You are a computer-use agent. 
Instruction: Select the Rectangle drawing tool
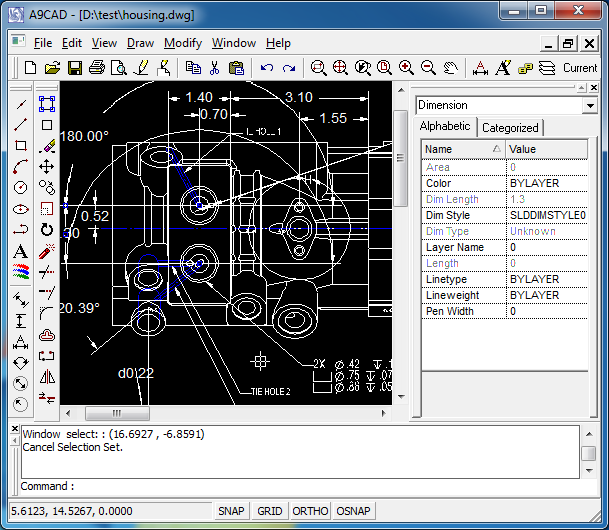pyautogui.click(x=21, y=146)
